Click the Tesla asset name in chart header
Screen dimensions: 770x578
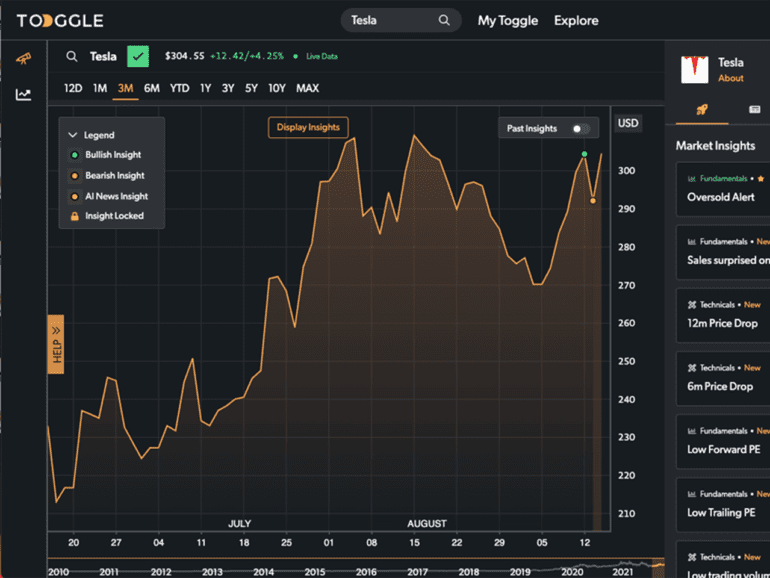103,56
